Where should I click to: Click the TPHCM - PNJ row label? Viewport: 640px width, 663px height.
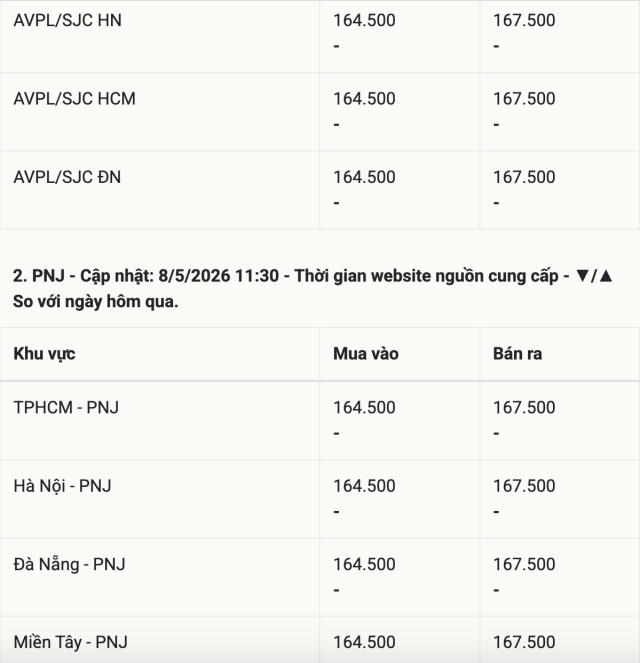click(66, 408)
